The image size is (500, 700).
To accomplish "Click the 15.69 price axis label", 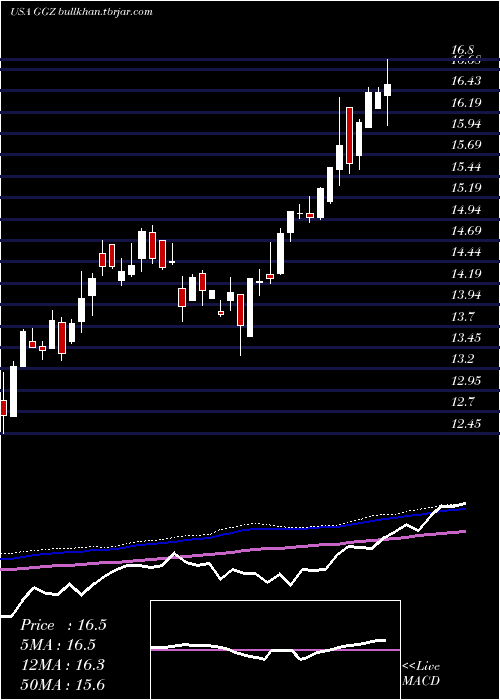I will click(466, 145).
